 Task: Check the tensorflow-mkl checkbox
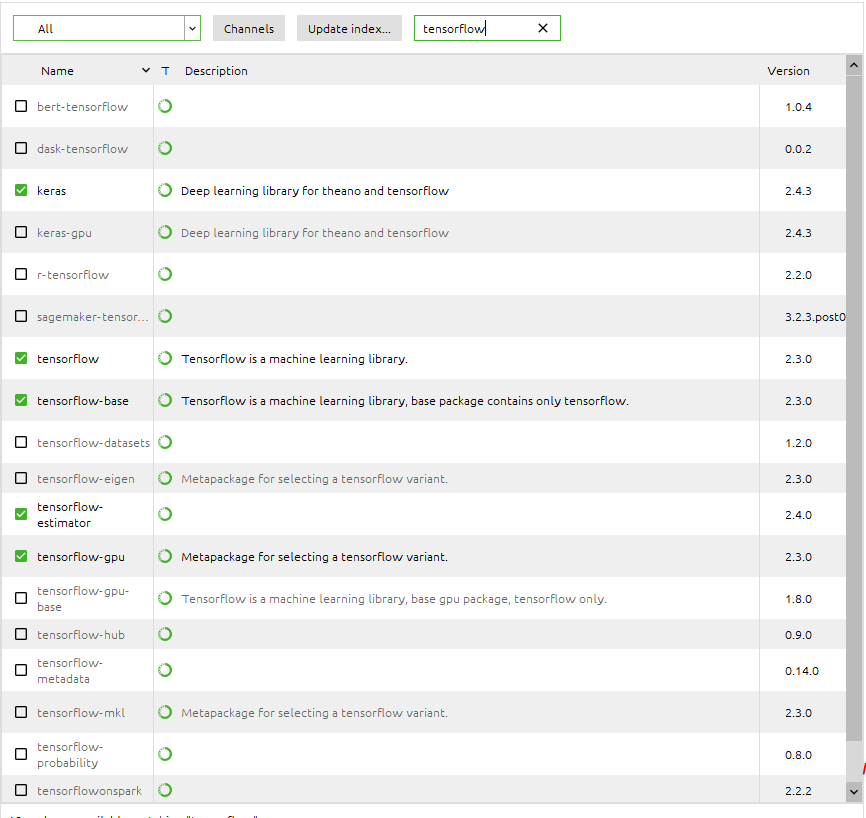click(21, 712)
